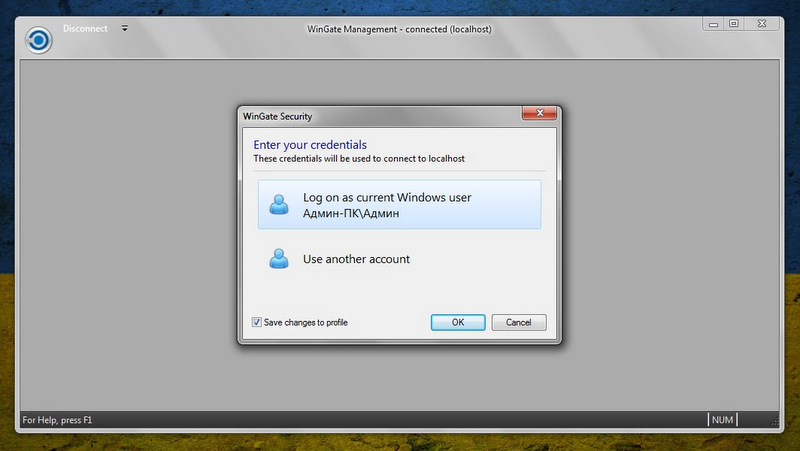Click the 'WinGate Management - connected (localhost)' title

point(399,29)
